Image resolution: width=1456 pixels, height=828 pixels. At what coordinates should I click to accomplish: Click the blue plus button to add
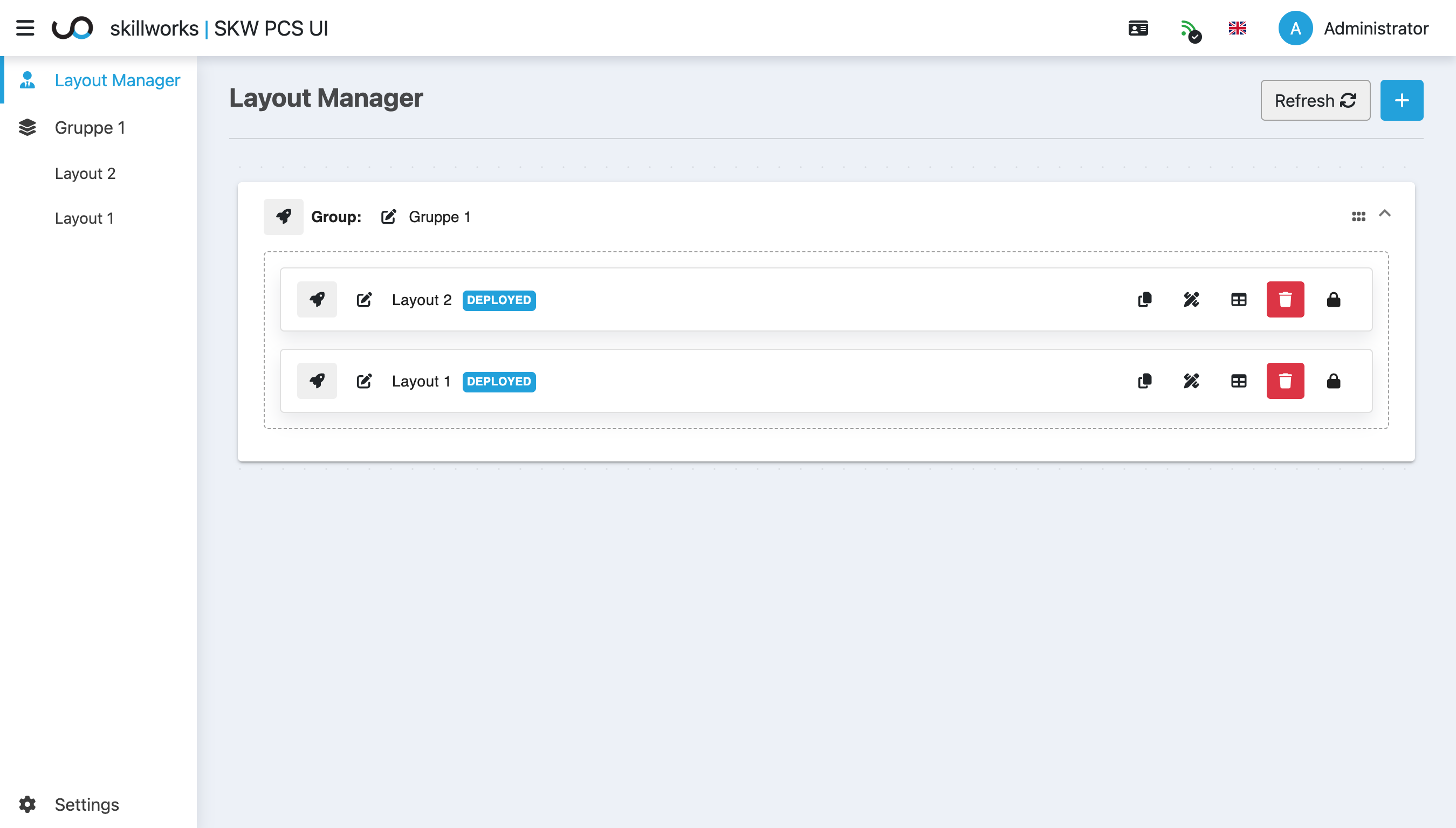point(1402,100)
